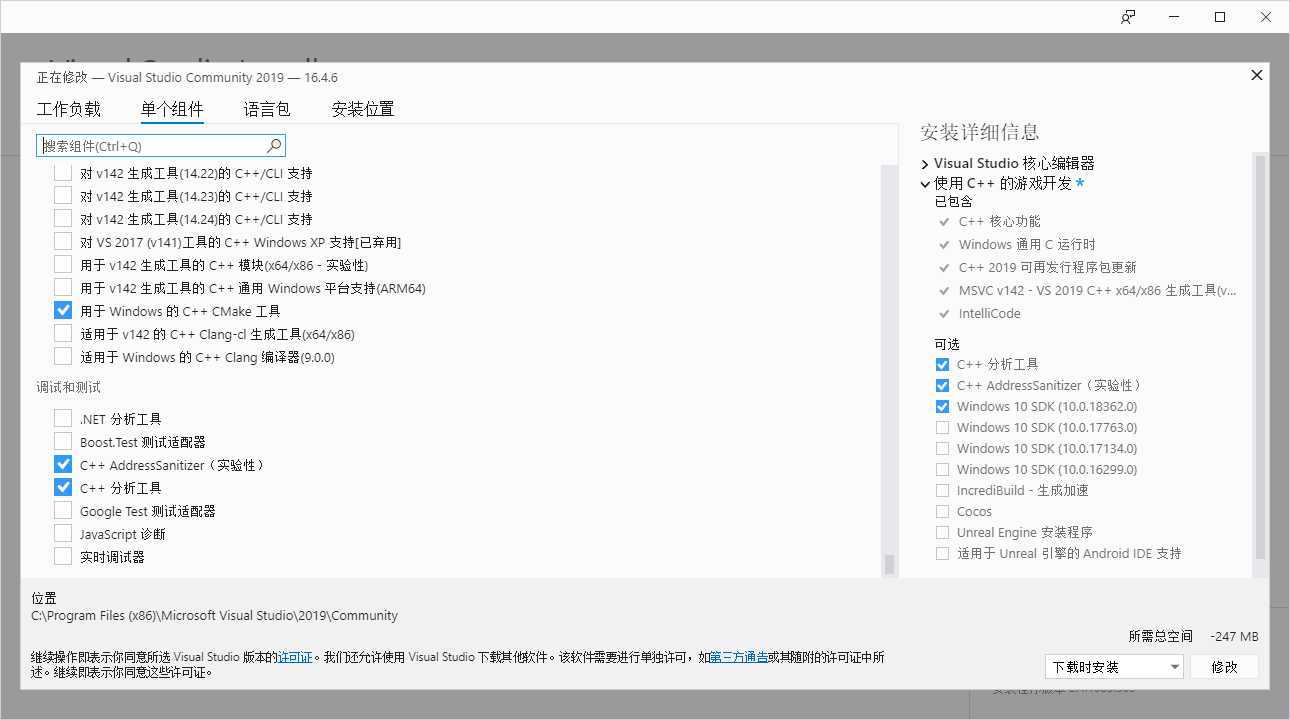Click the search magnifier icon in component search
1290x720 pixels.
274,146
